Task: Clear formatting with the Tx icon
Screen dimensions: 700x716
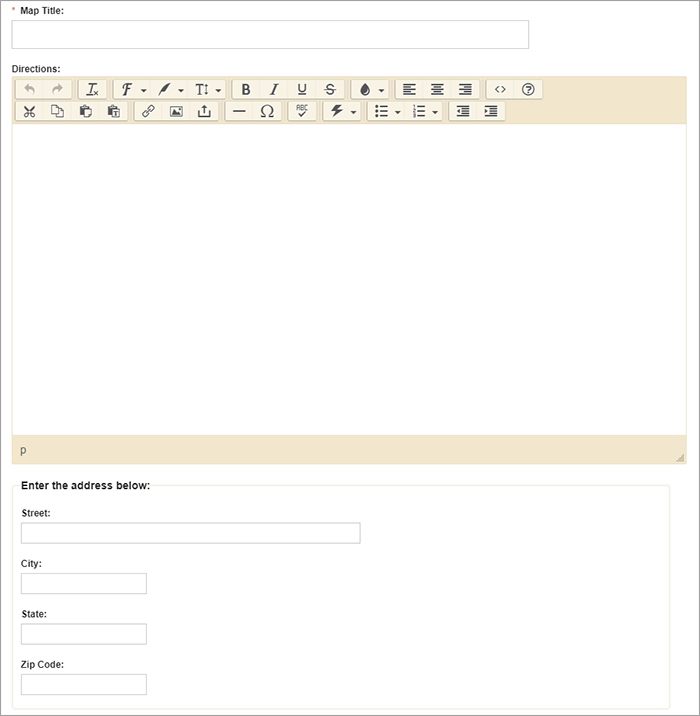Action: pos(93,89)
